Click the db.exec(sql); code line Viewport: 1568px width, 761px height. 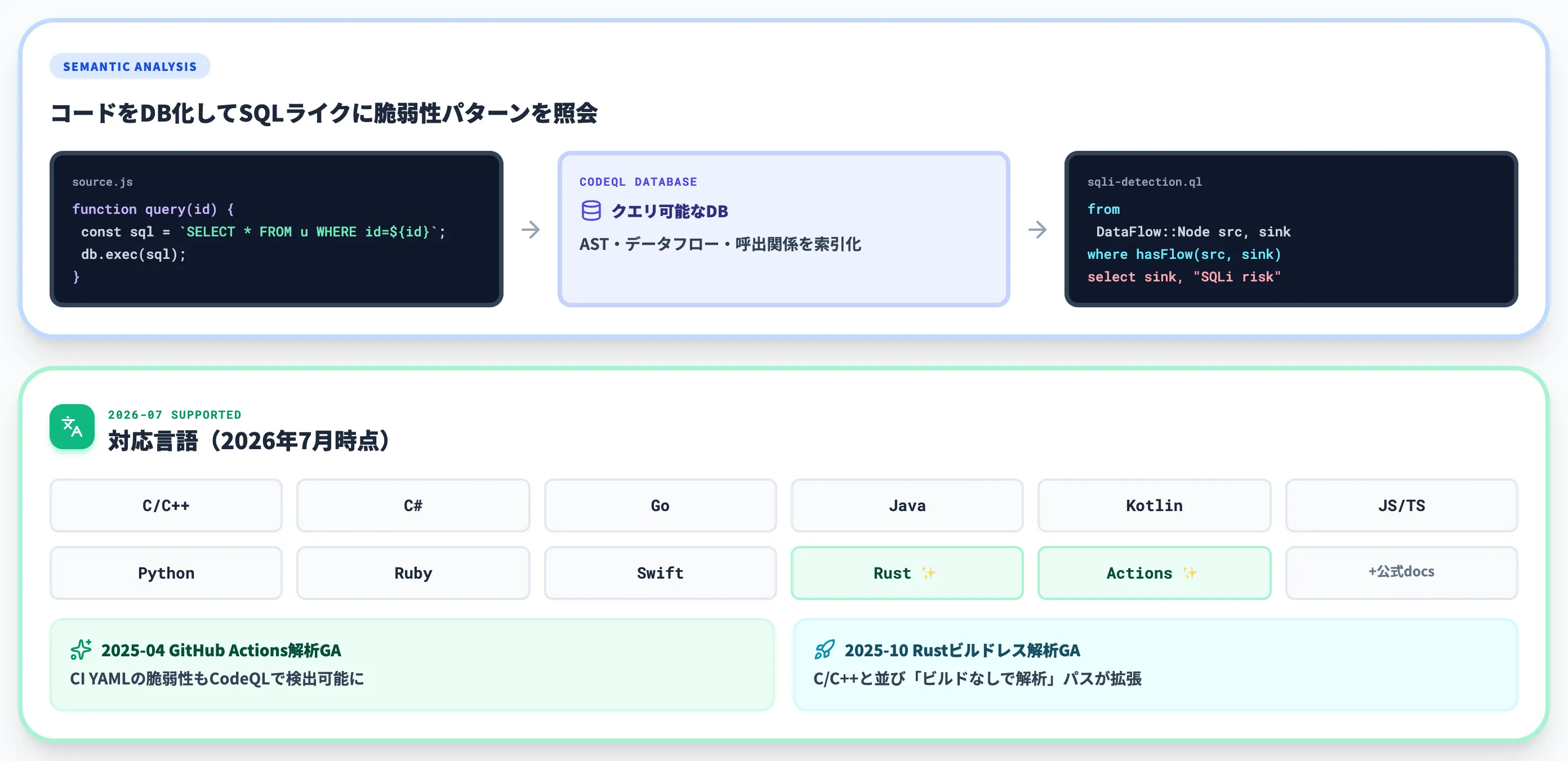[x=133, y=254]
